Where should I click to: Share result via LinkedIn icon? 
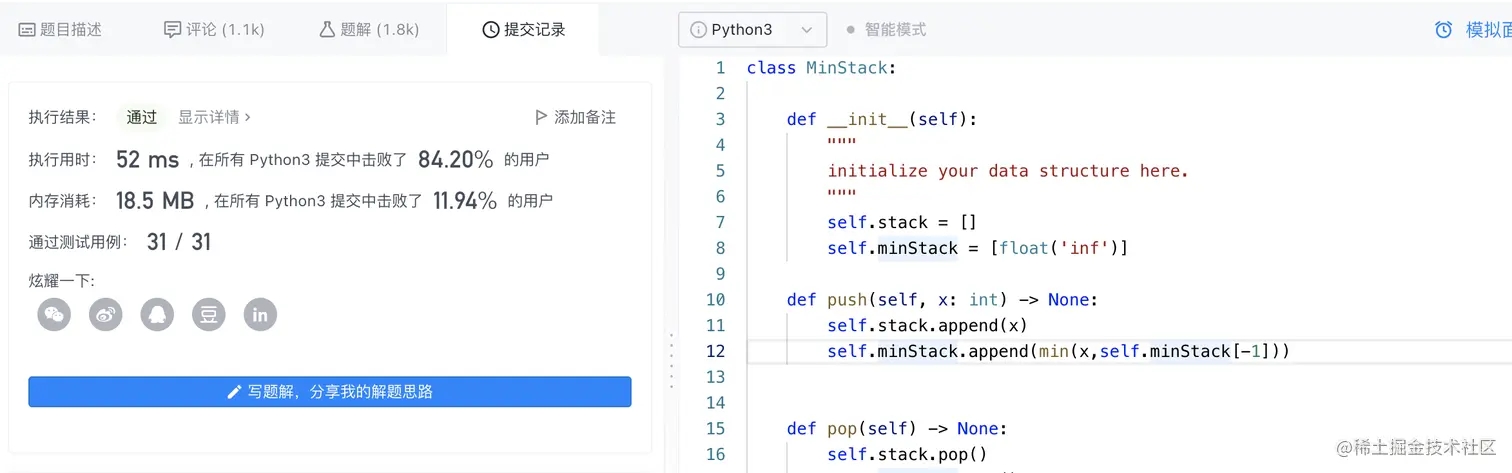point(260,314)
